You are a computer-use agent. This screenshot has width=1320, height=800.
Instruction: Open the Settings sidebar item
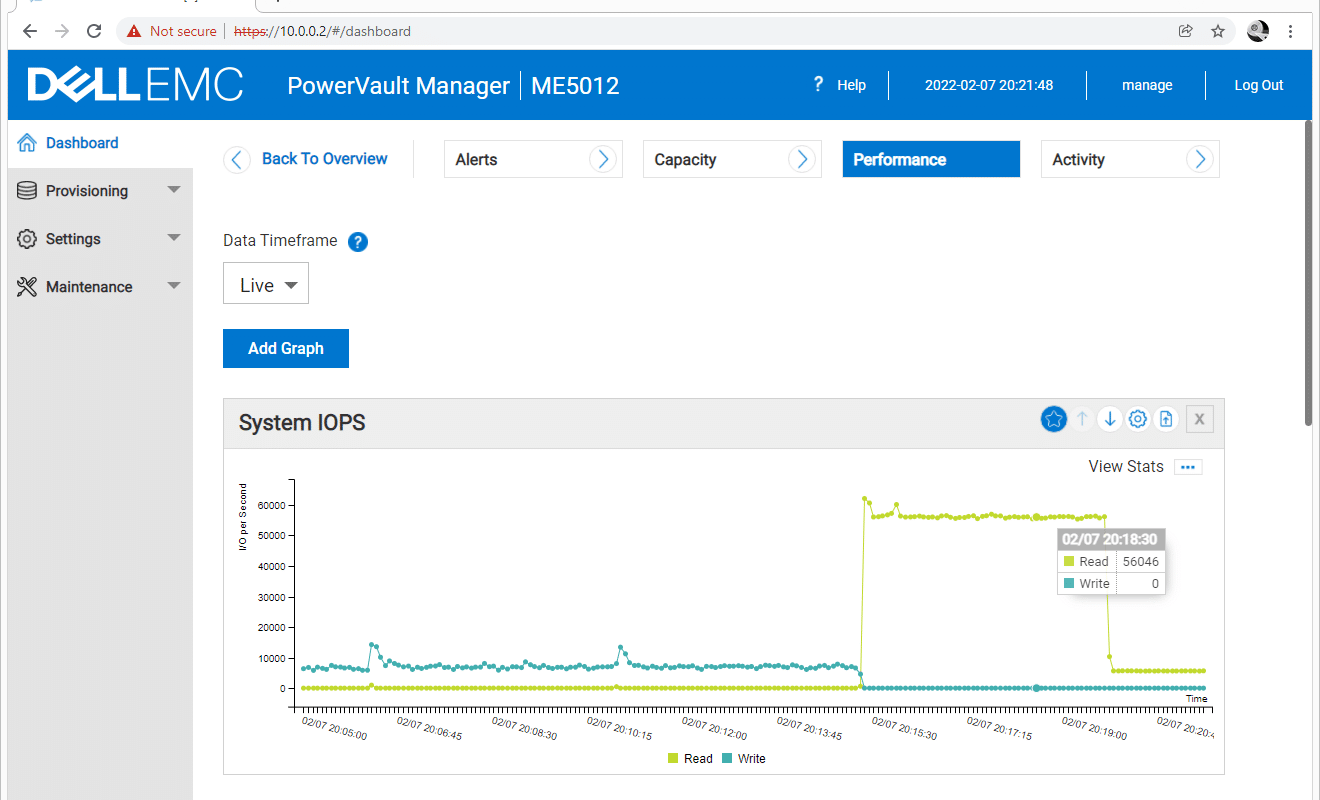point(100,239)
